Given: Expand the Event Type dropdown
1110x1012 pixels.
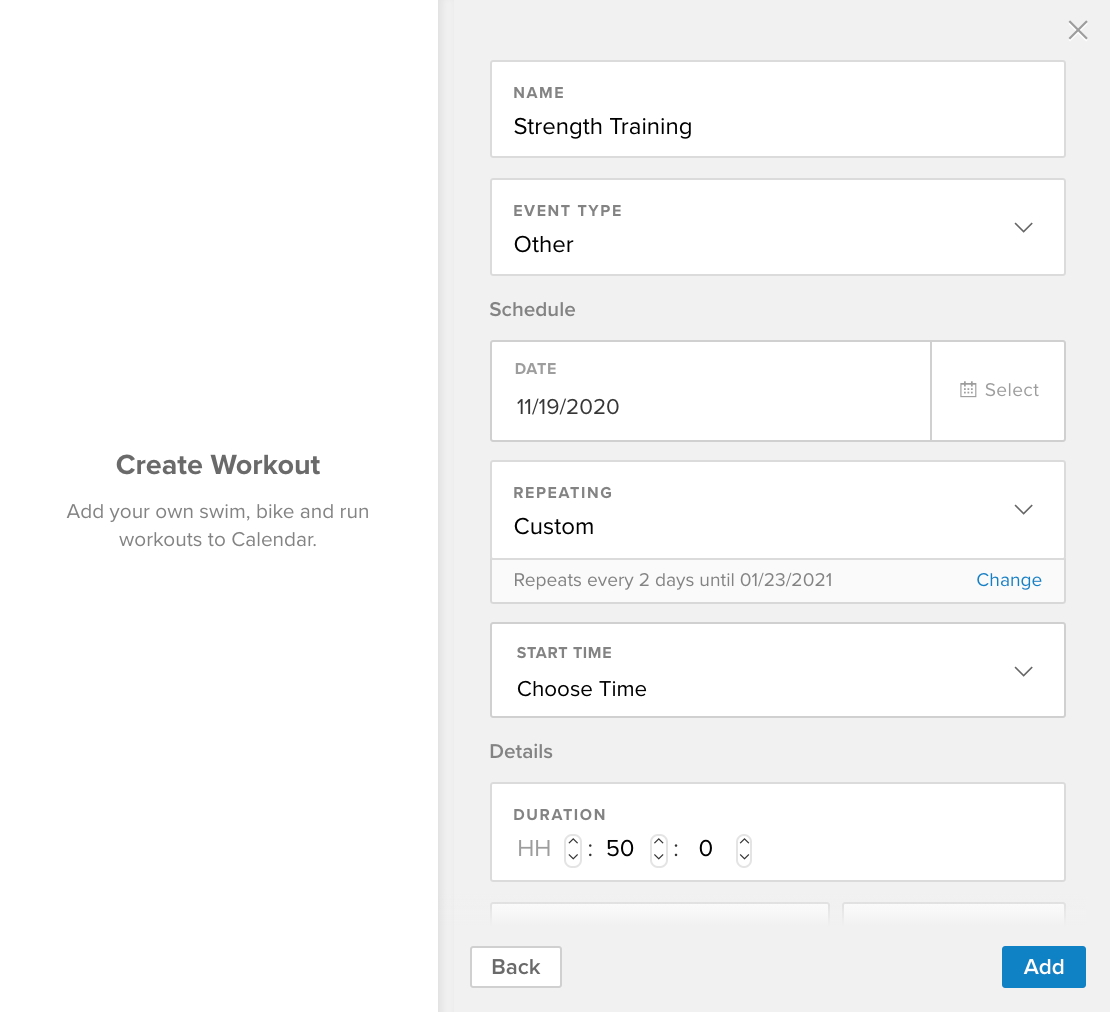Looking at the screenshot, I should coord(1023,227).
